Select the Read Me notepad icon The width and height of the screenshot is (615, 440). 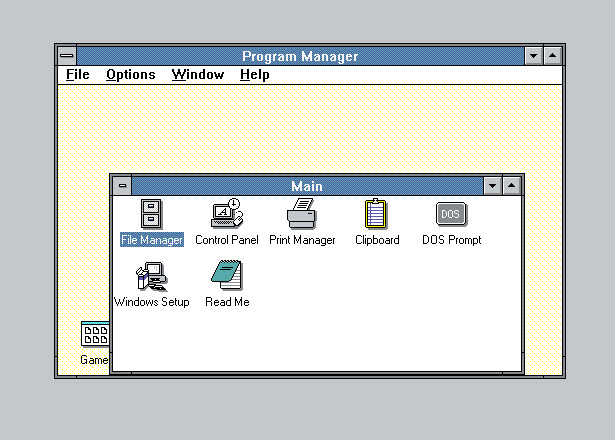(x=227, y=275)
